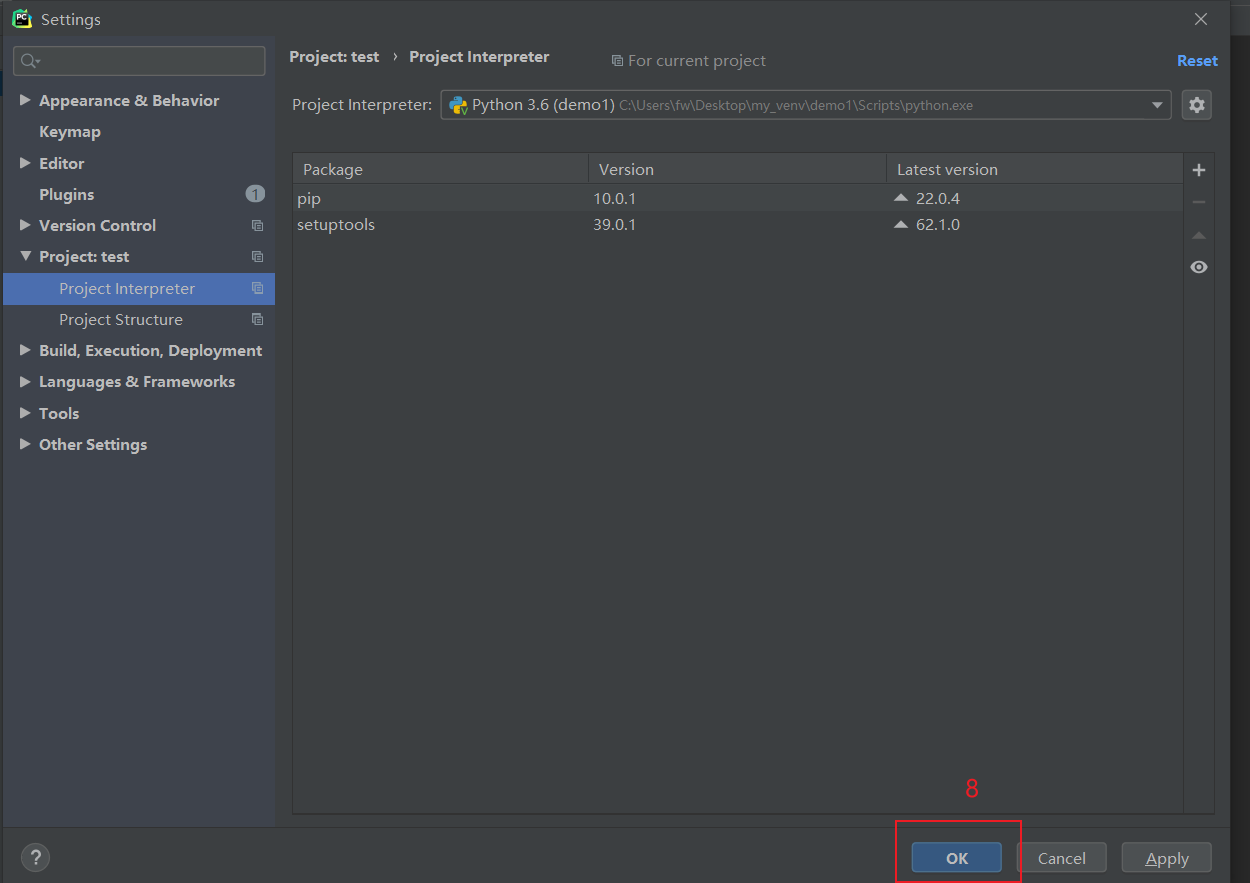This screenshot has width=1250, height=883.
Task: Expand the Version Control section
Action: [x=25, y=225]
